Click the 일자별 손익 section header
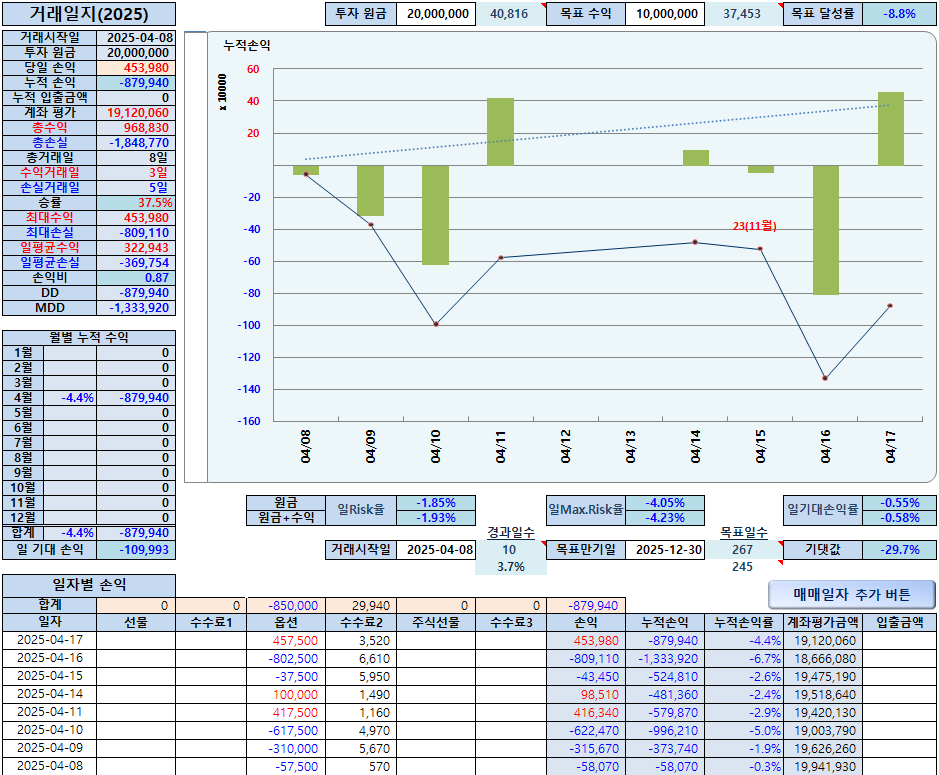This screenshot has width=939, height=775. [x=89, y=585]
